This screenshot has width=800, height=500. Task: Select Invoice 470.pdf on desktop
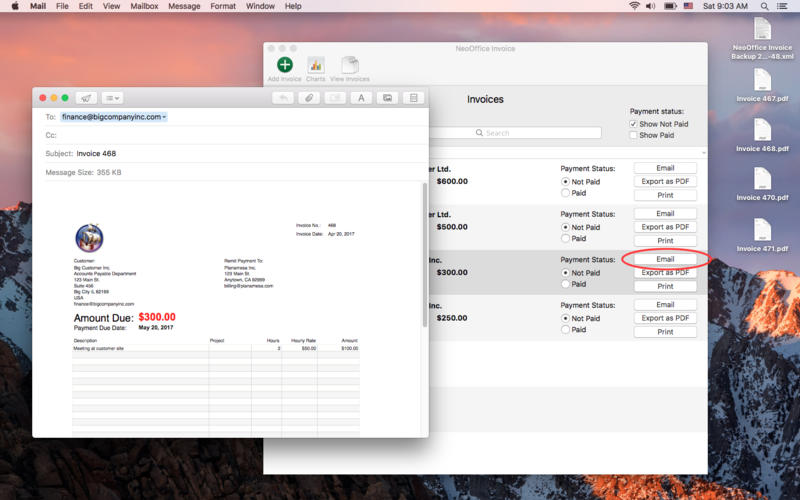point(762,184)
